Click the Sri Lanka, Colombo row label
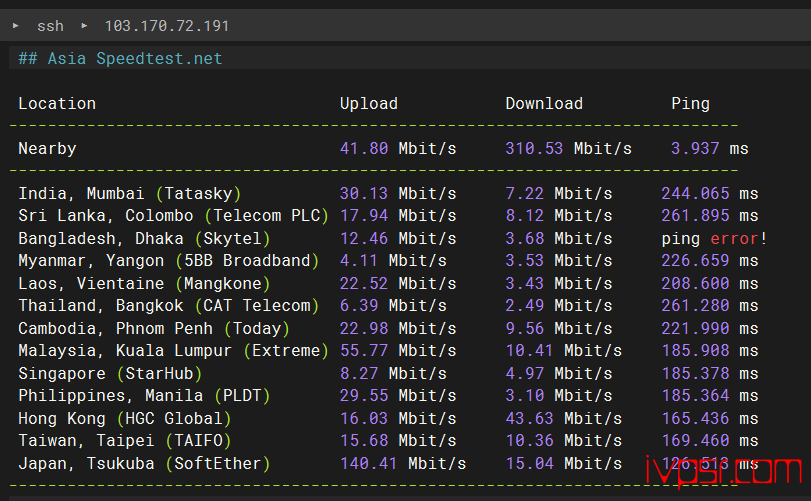The image size is (811, 501). 173,216
